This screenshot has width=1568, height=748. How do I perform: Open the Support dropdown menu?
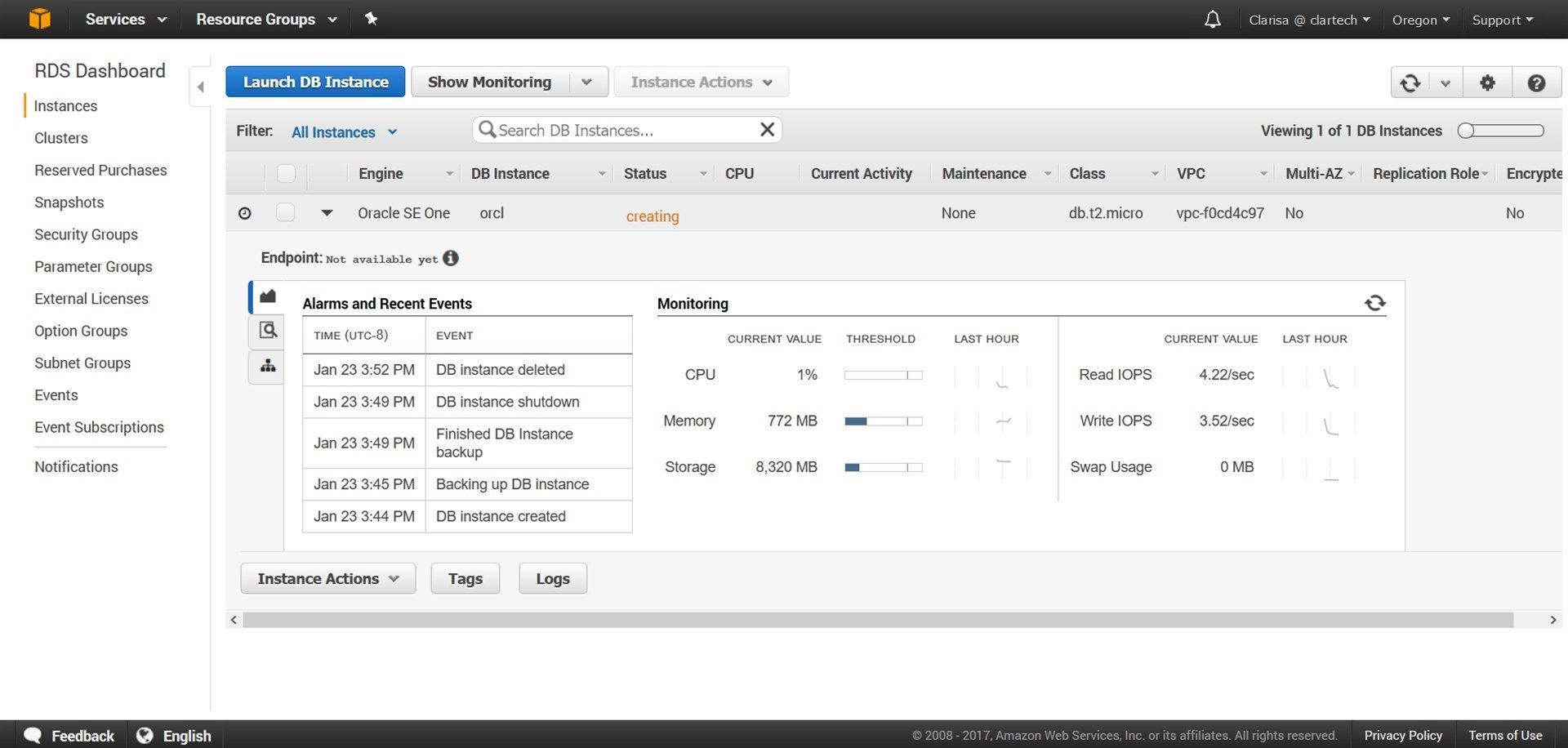tap(1503, 20)
